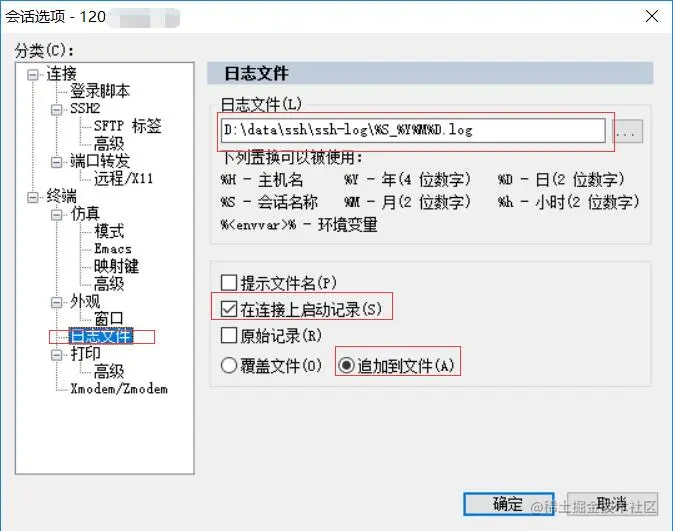Select Xmodem/Zmodem tree item
Image resolution: width=673 pixels, height=531 pixels.
tap(119, 389)
